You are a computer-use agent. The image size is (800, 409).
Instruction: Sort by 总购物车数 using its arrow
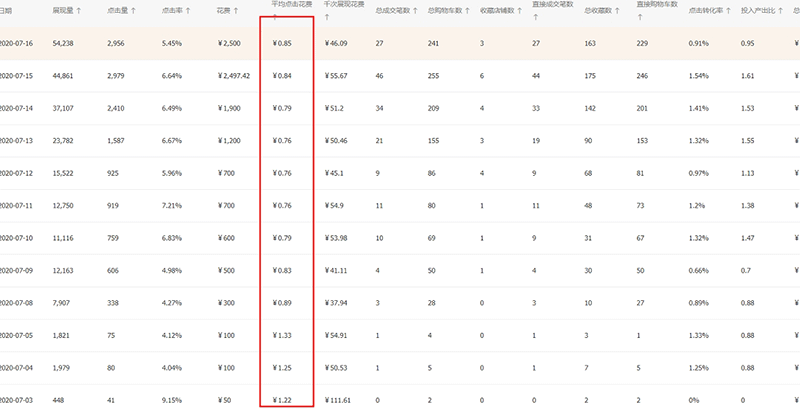[466, 10]
